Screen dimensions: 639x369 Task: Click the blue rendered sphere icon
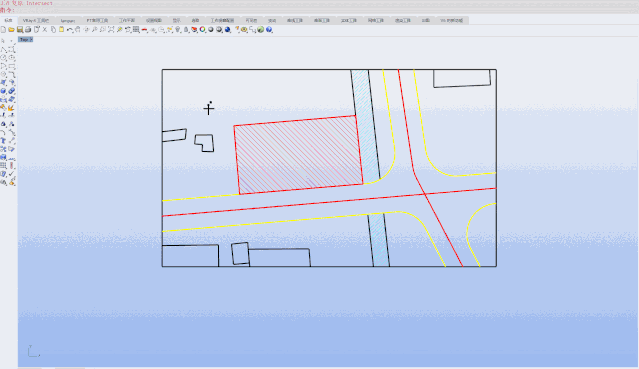[x=228, y=30]
